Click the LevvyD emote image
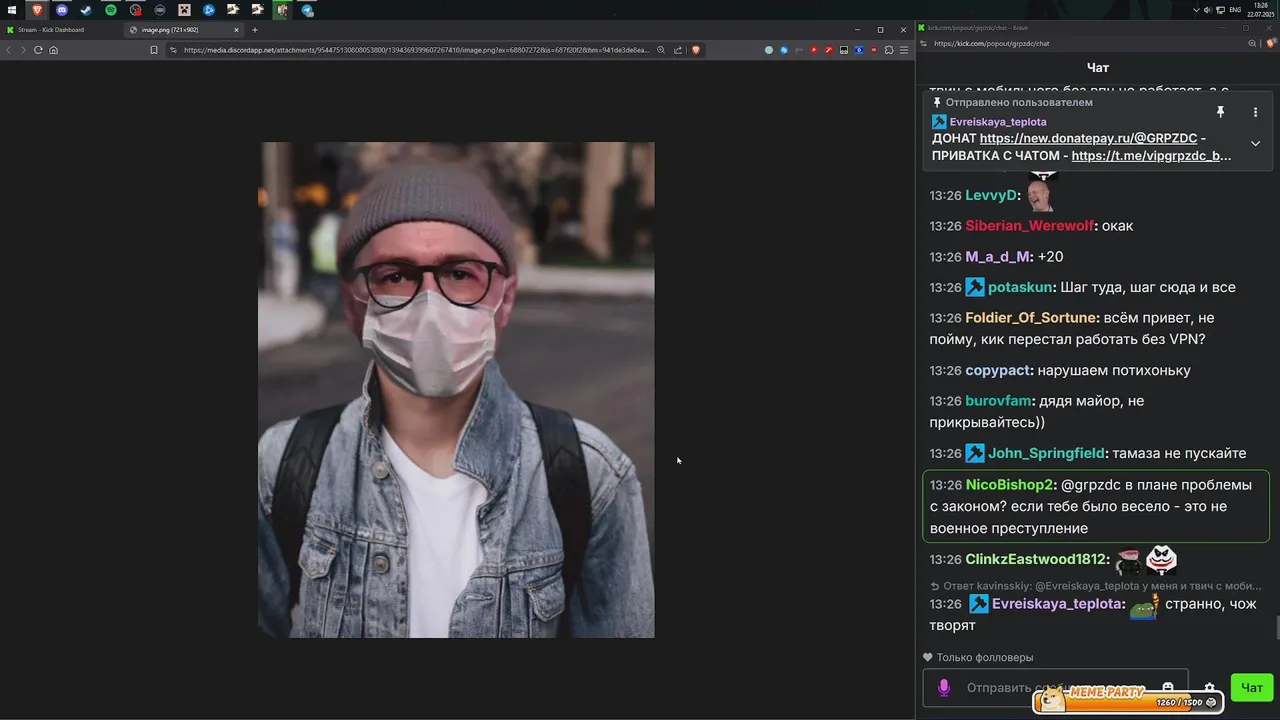The image size is (1280, 720). tap(1041, 194)
